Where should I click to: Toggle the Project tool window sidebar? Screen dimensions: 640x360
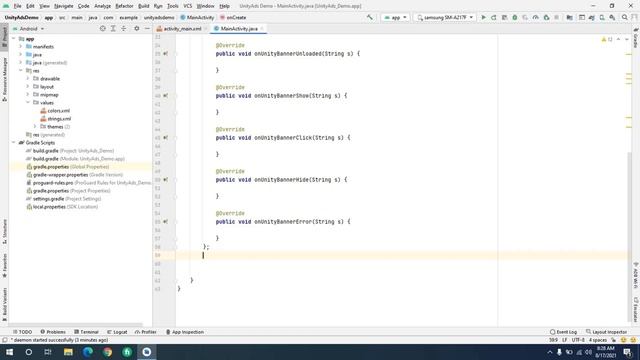pos(4,36)
